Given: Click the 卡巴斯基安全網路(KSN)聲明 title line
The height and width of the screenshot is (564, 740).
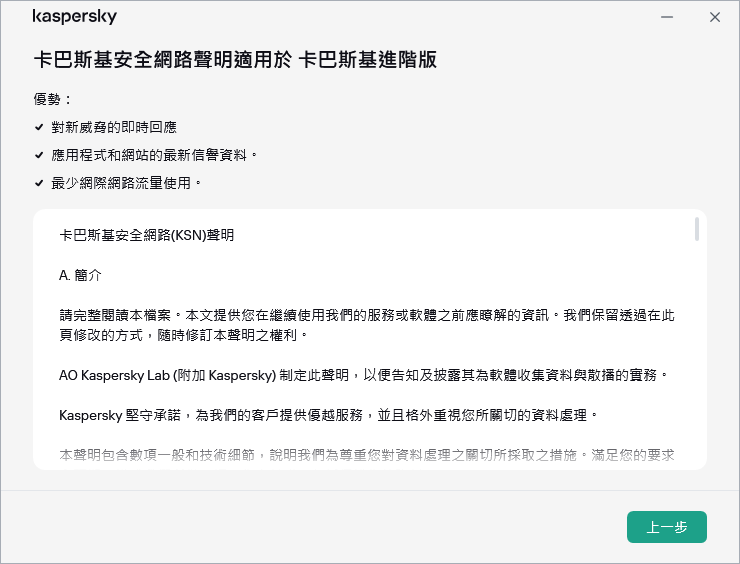Looking at the screenshot, I should [147, 236].
